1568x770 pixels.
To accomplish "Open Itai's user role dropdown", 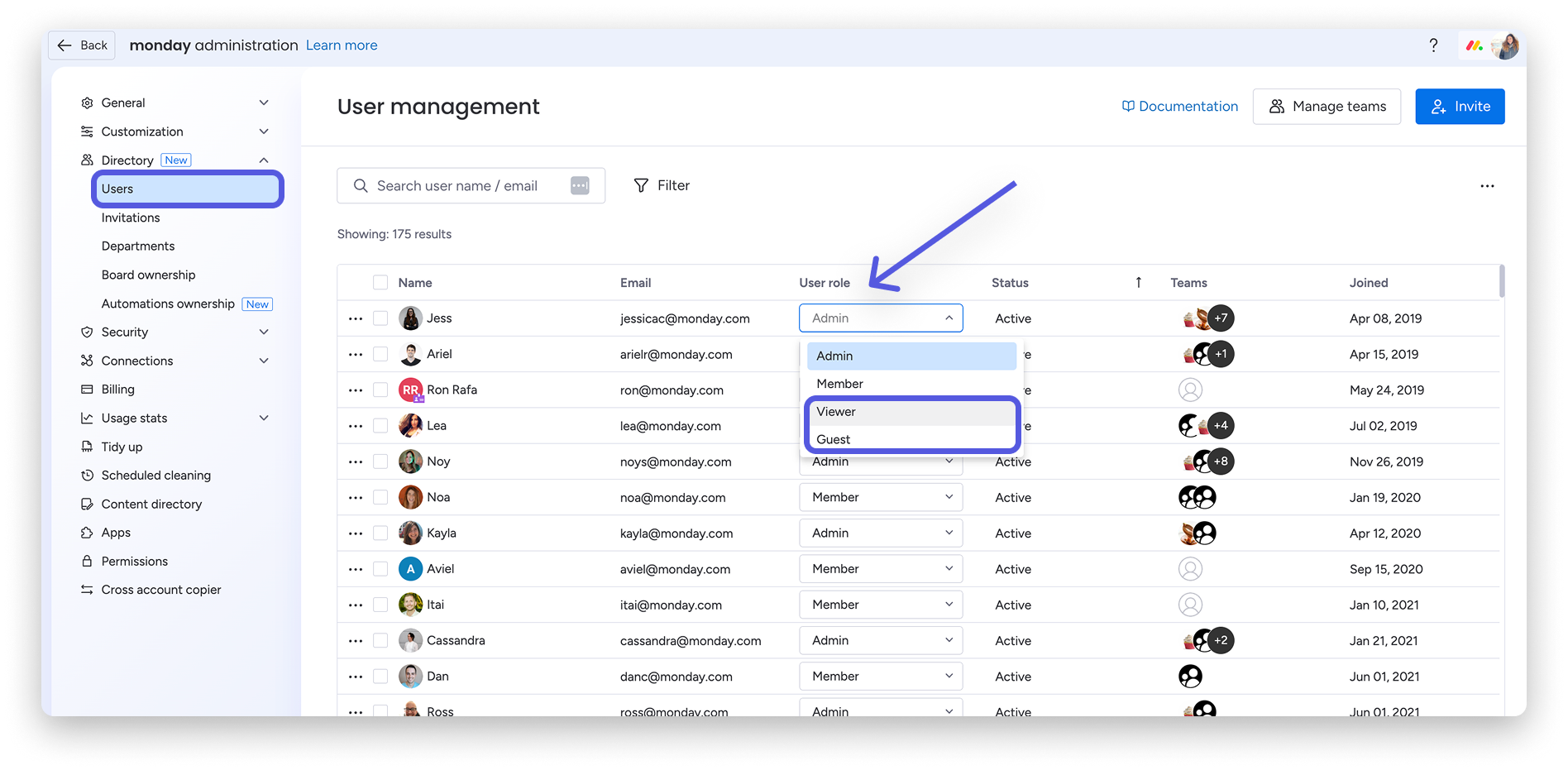I will tap(881, 605).
